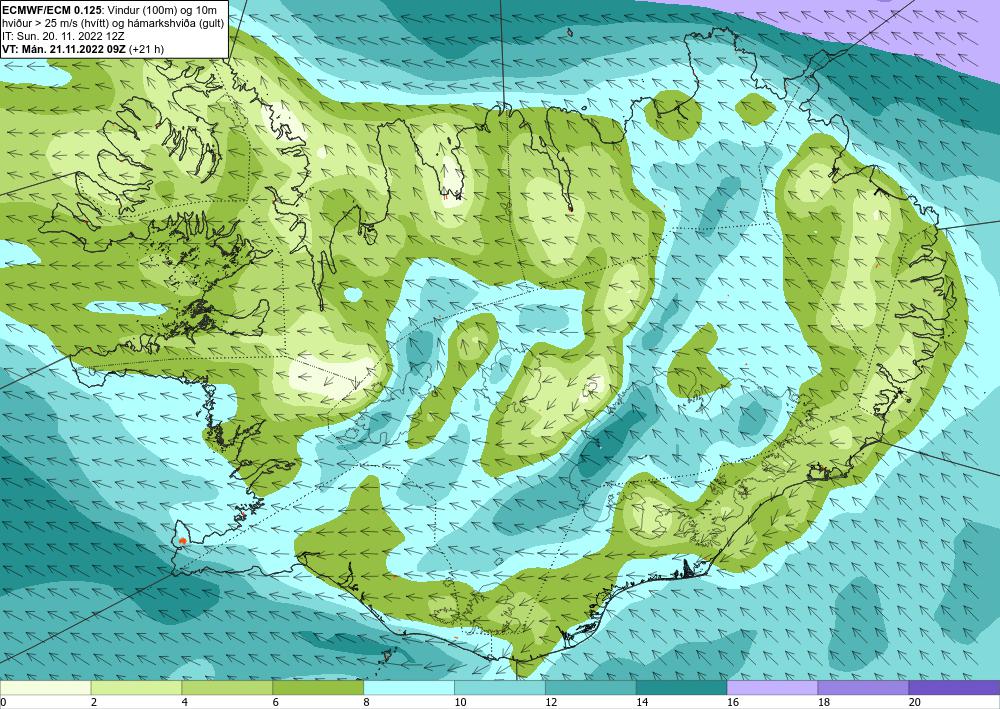Pick the aqua 10–12 m/s legend swatch
This screenshot has width=1000, height=709.
coord(500,687)
